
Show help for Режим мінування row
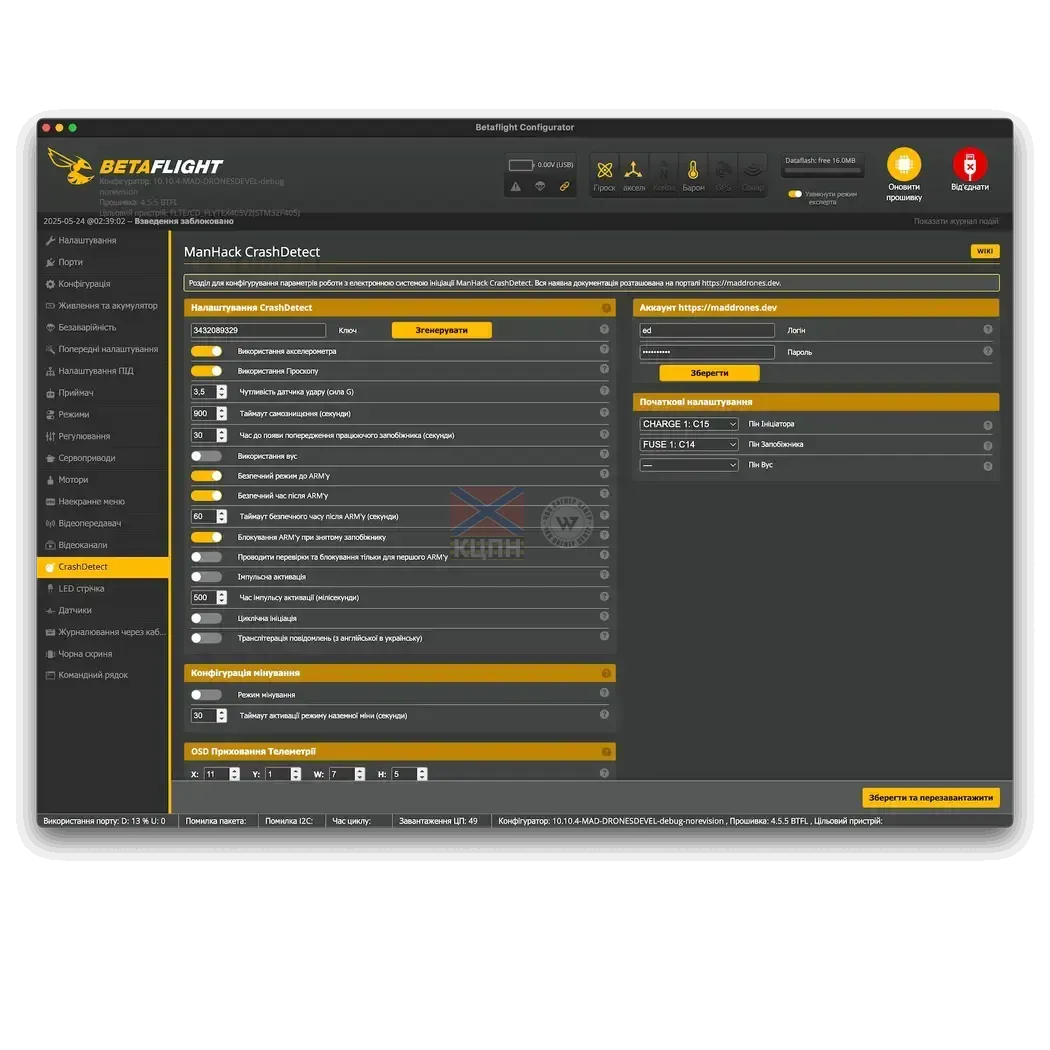coord(604,693)
